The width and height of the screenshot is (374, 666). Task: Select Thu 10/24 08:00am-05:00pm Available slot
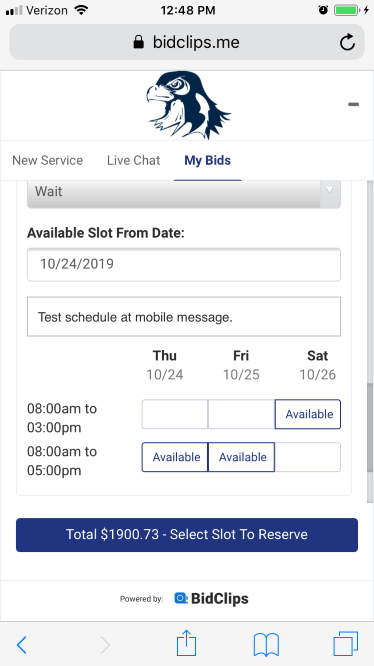(x=175, y=457)
